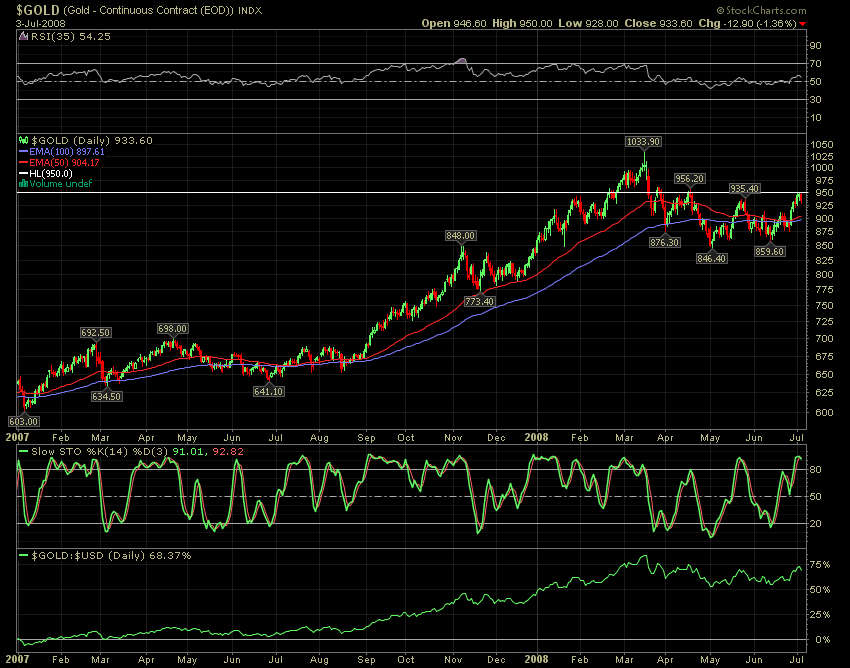Click the 3-Jul-2008 date
Screen dimensions: 850x668
tap(41, 24)
